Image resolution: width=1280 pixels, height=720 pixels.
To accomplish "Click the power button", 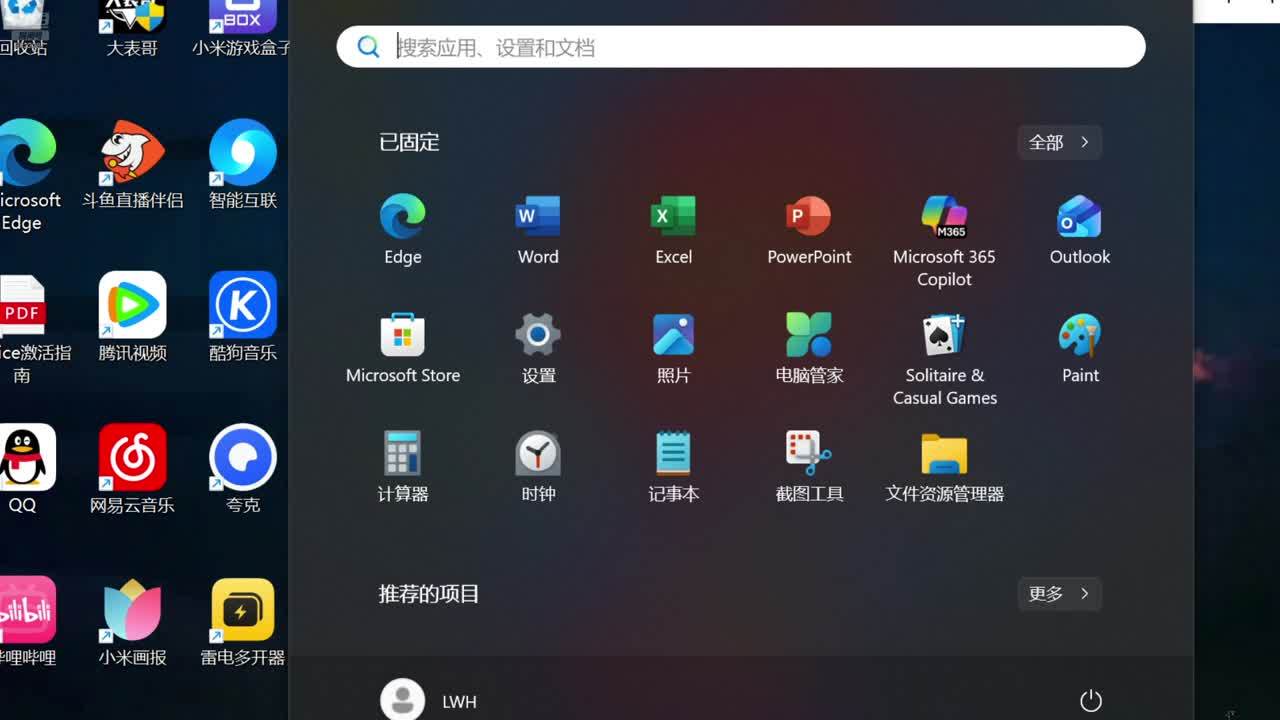I will [1091, 700].
